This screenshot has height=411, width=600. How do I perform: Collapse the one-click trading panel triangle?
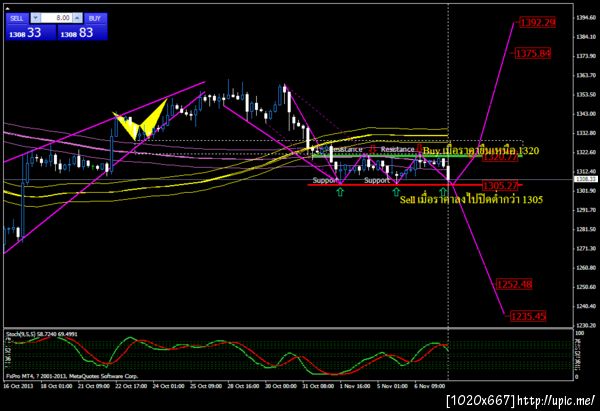click(x=9, y=8)
